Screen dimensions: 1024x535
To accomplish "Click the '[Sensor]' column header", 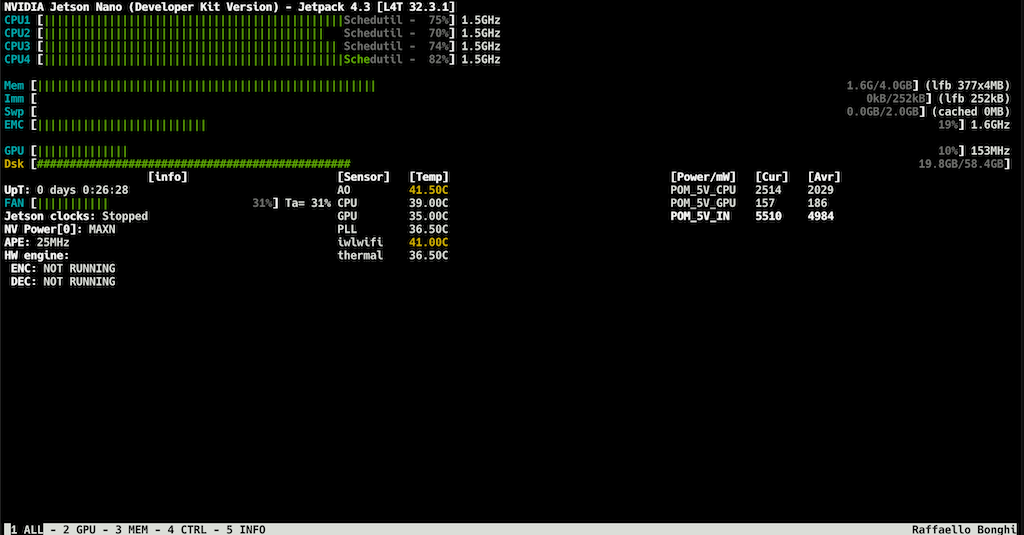I will [x=363, y=177].
